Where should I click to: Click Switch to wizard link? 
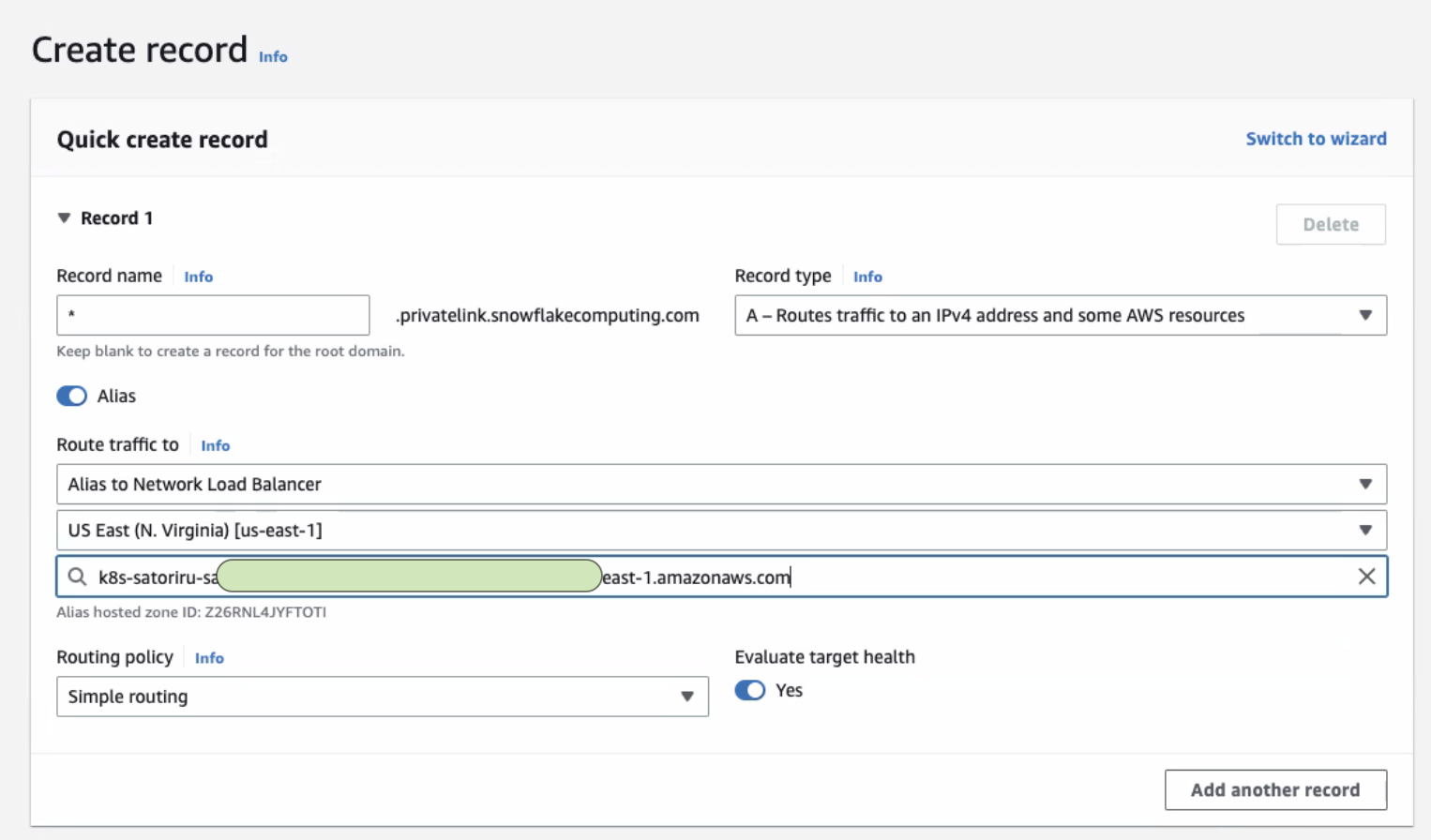pos(1316,139)
